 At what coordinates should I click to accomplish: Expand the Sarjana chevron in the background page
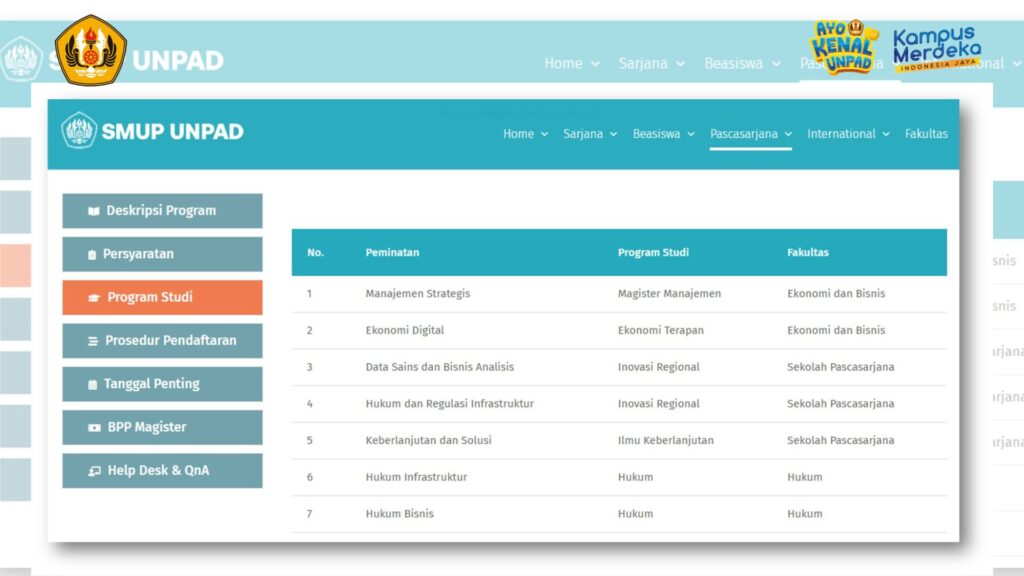coord(680,64)
